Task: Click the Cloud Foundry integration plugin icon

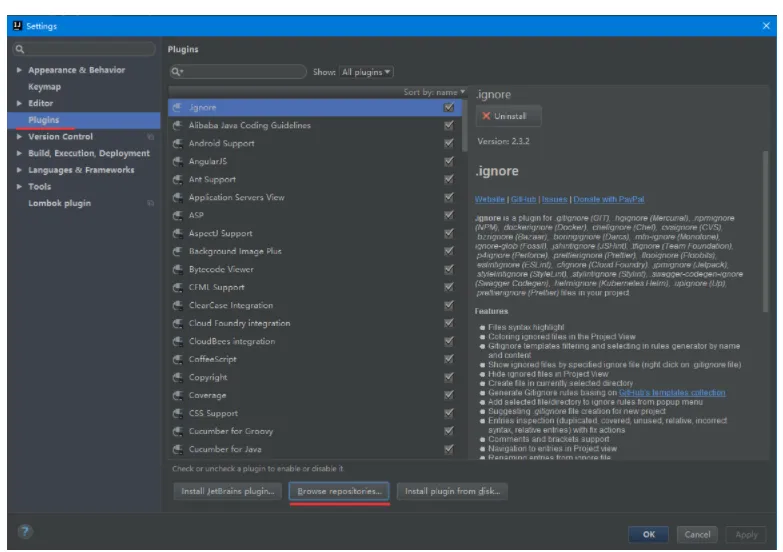Action: coord(177,323)
